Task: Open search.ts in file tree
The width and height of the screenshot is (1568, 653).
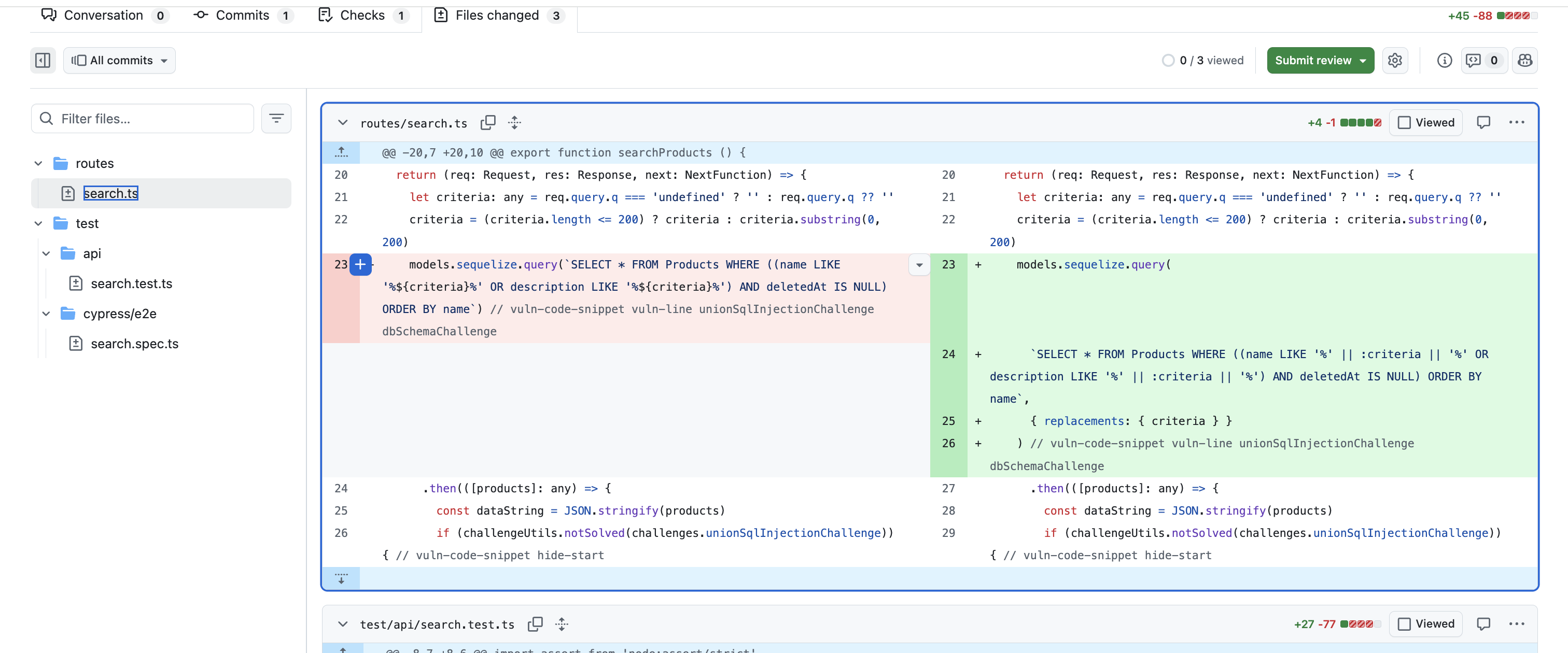Action: click(111, 193)
